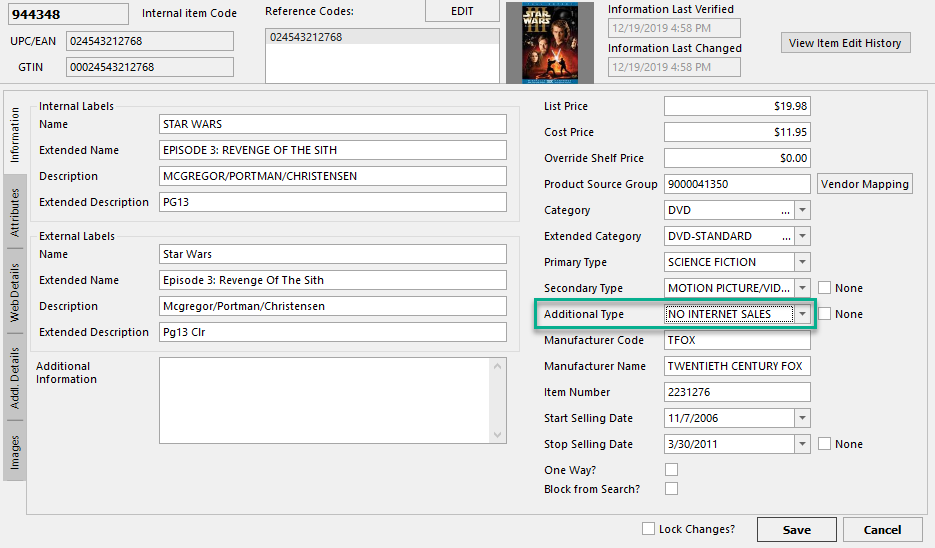Click External Extended Description Pg13 Clr field
935x548 pixels.
(333, 332)
